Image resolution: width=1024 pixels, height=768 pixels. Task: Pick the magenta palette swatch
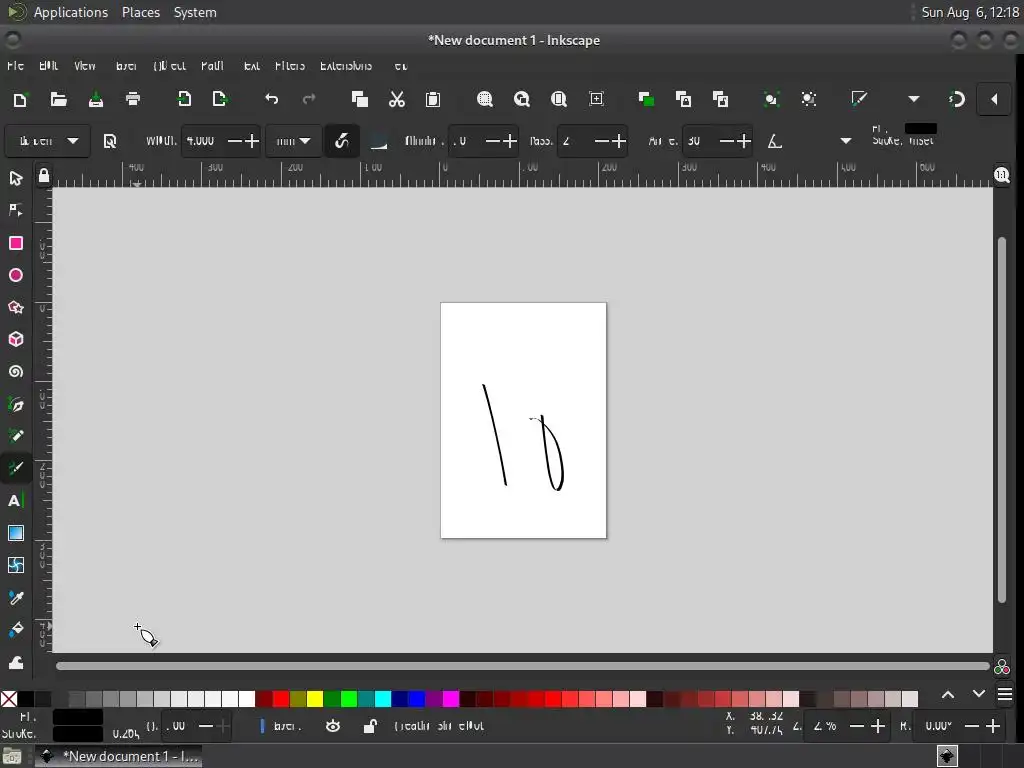(451, 699)
